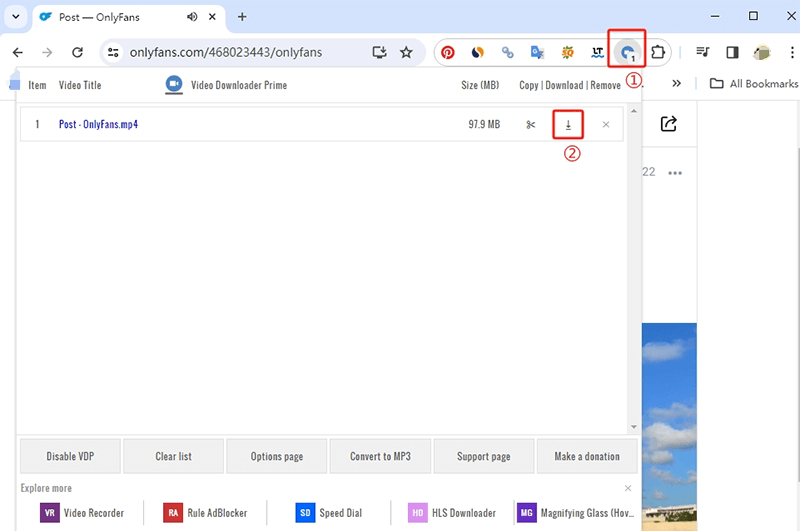Click the Convert to MP3 button
Image resolution: width=800 pixels, height=531 pixels.
click(379, 456)
